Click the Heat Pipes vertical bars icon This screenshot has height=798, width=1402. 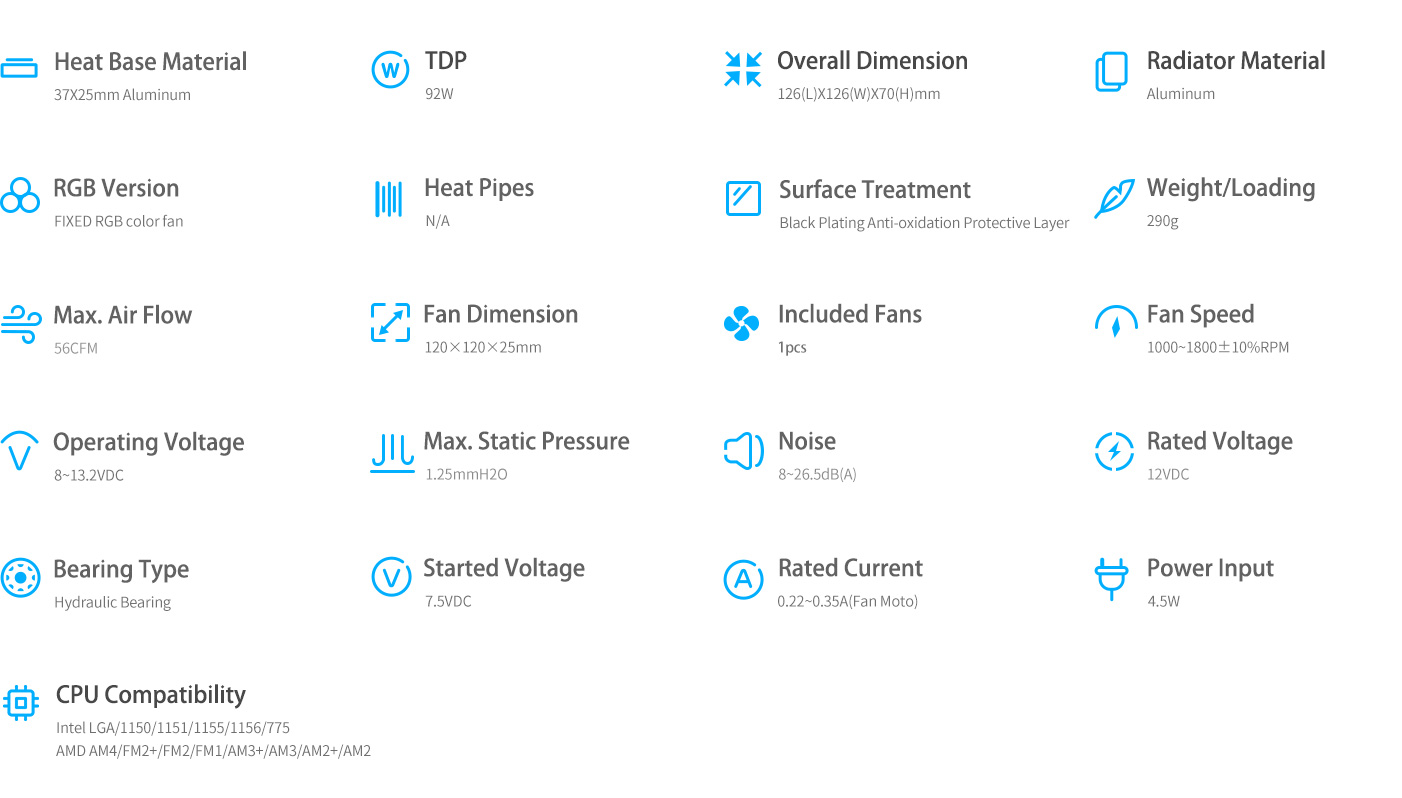388,199
